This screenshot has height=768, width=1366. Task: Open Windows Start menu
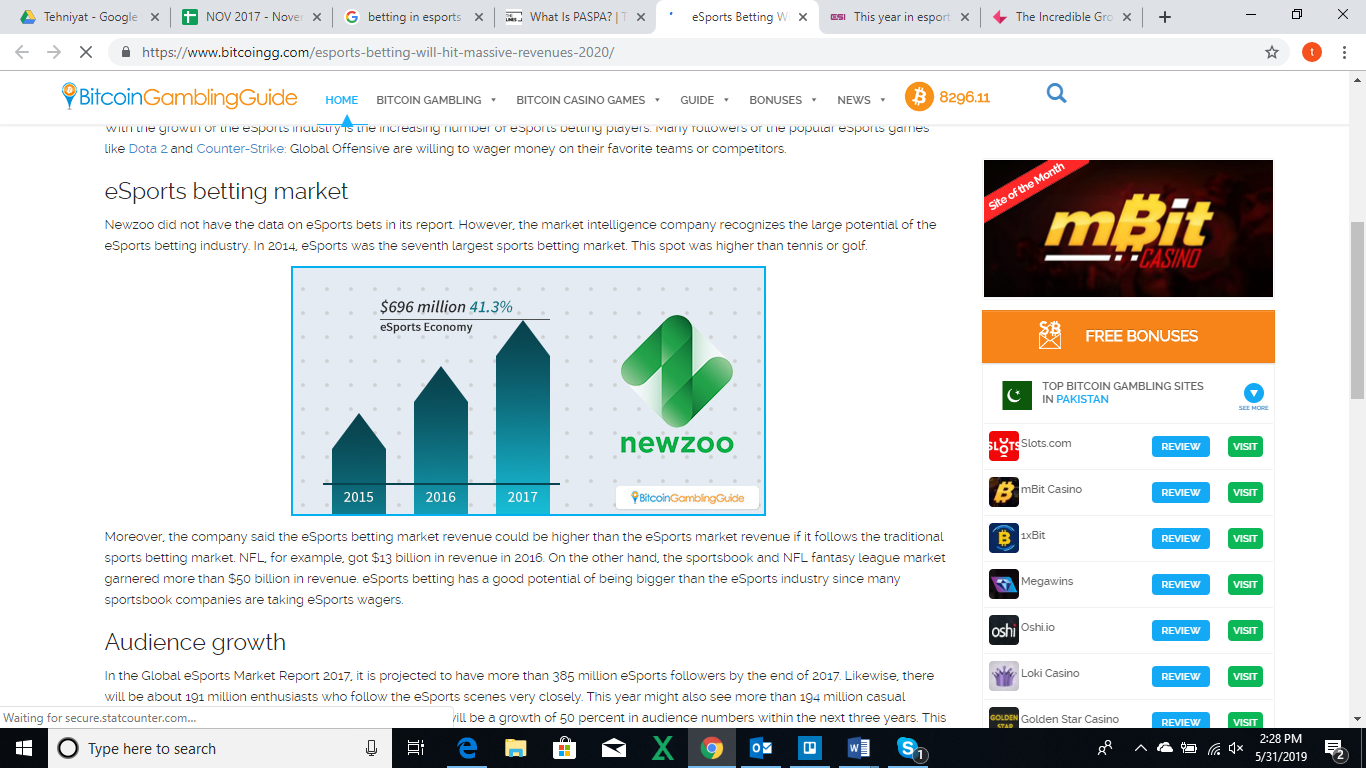tap(23, 748)
